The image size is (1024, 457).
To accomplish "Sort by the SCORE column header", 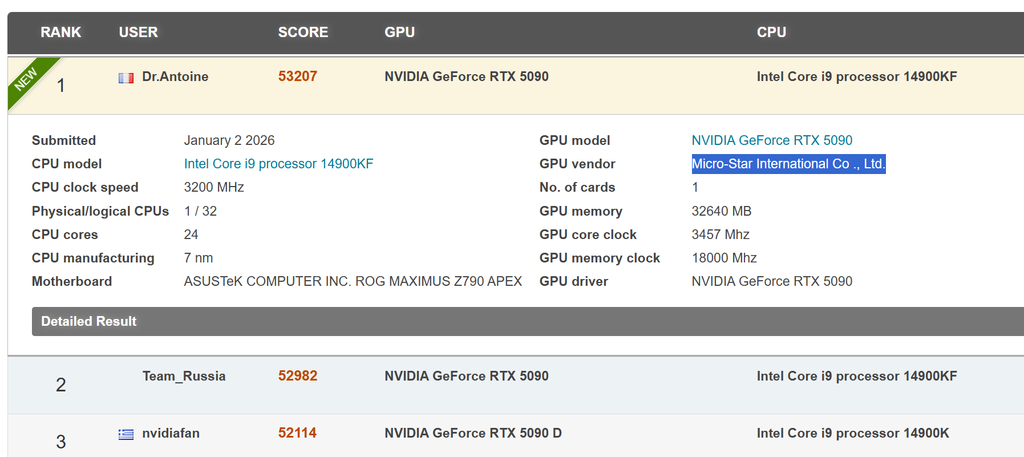I will coord(303,32).
